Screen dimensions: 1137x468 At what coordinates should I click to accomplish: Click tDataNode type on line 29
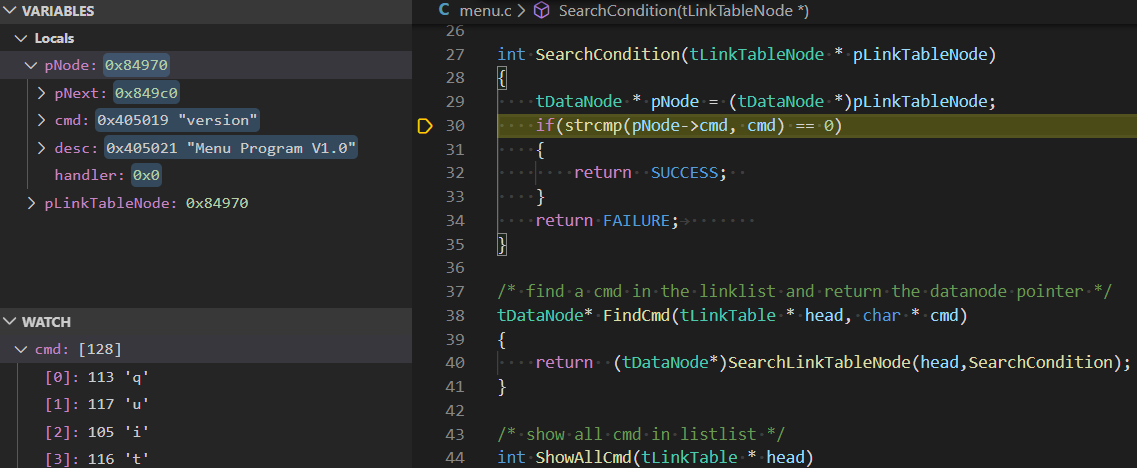coord(579,102)
